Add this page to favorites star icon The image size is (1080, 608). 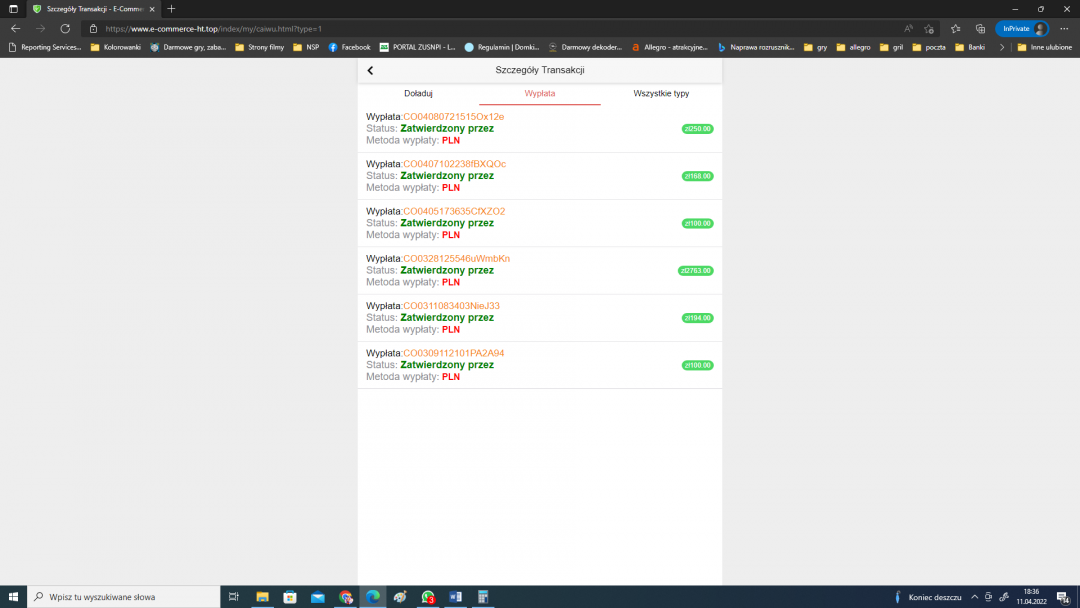tap(929, 29)
